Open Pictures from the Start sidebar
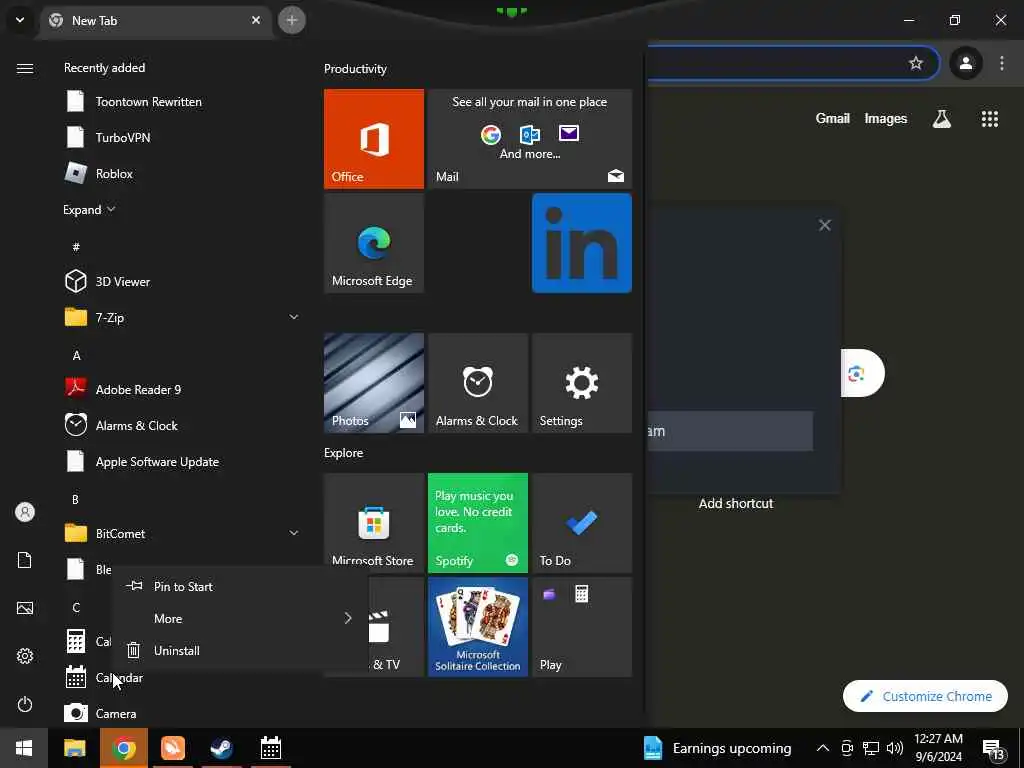This screenshot has height=768, width=1024. (25, 608)
